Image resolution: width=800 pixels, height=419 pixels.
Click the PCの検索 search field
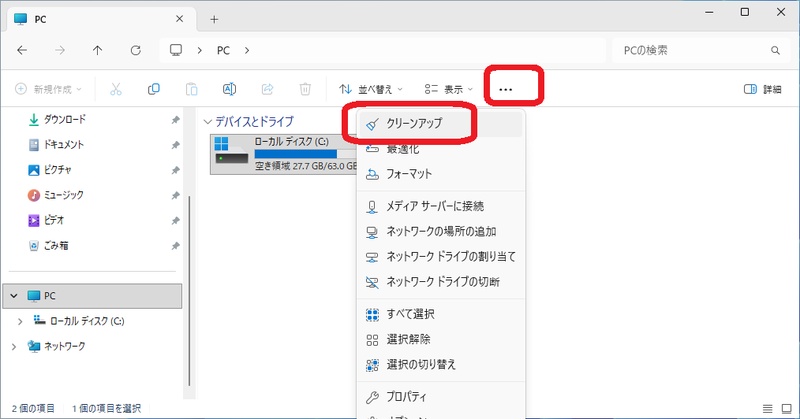(690, 50)
